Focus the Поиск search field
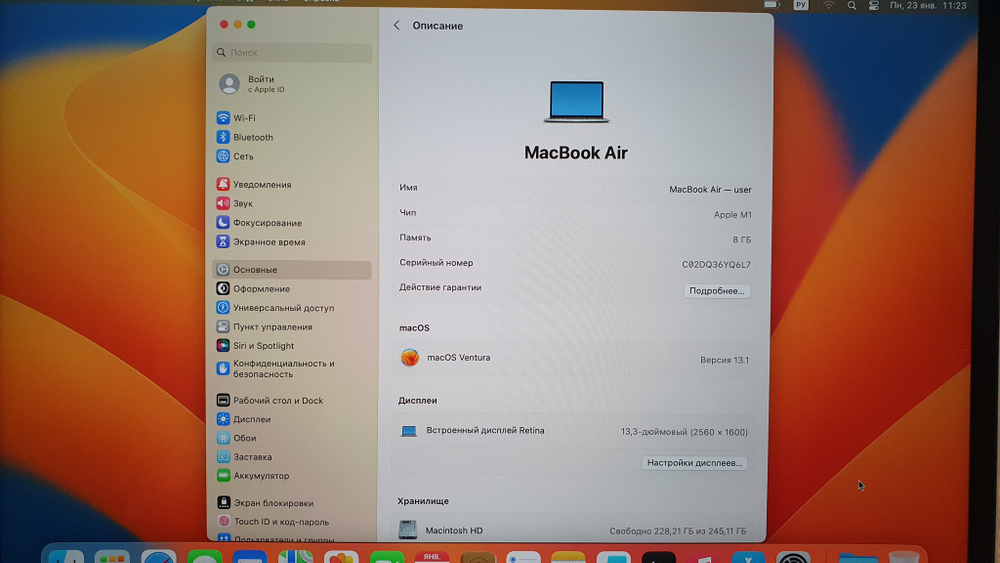1000x563 pixels. (292, 52)
